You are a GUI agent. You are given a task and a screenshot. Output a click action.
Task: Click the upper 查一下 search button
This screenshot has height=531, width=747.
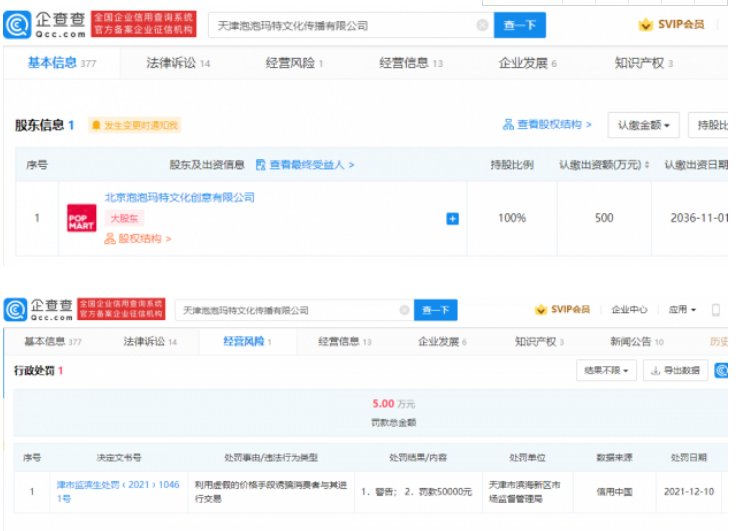pos(520,25)
